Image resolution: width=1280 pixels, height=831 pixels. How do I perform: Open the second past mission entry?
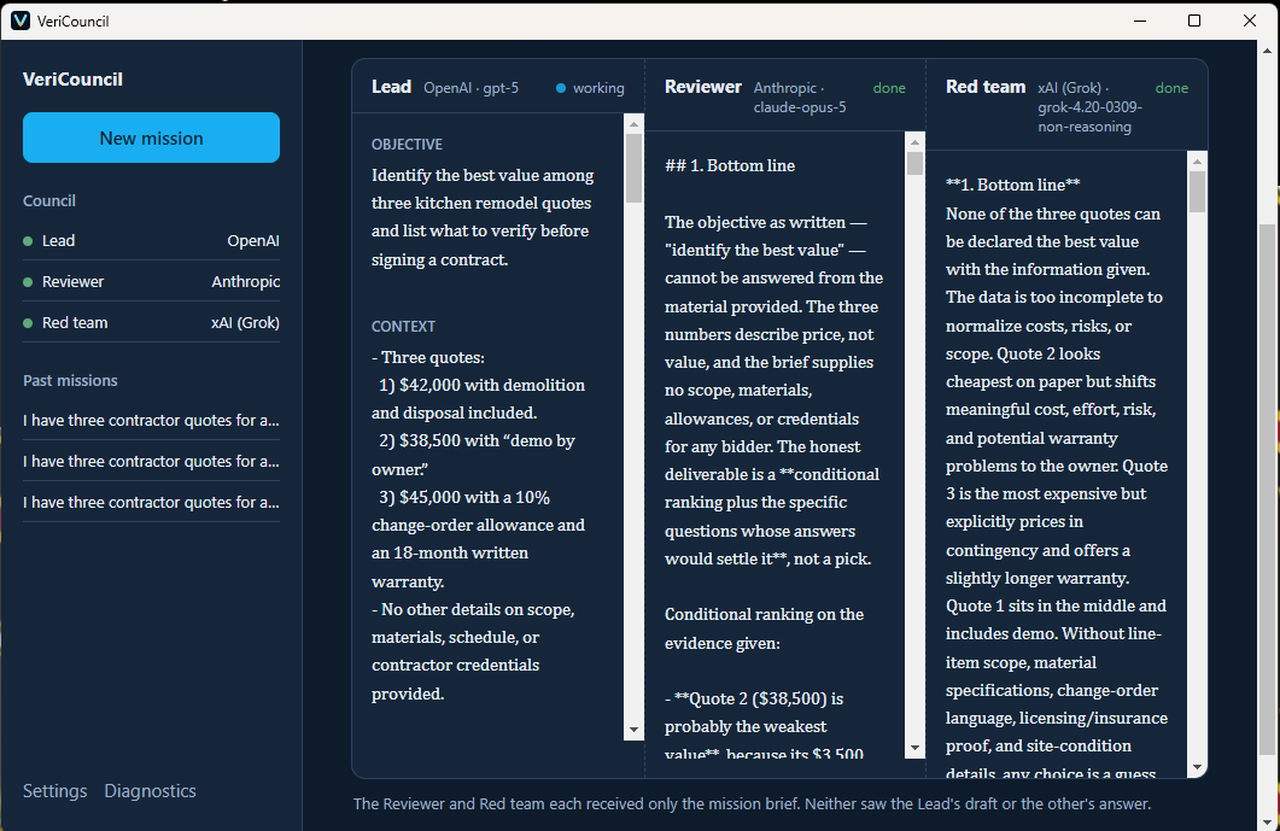click(x=151, y=461)
